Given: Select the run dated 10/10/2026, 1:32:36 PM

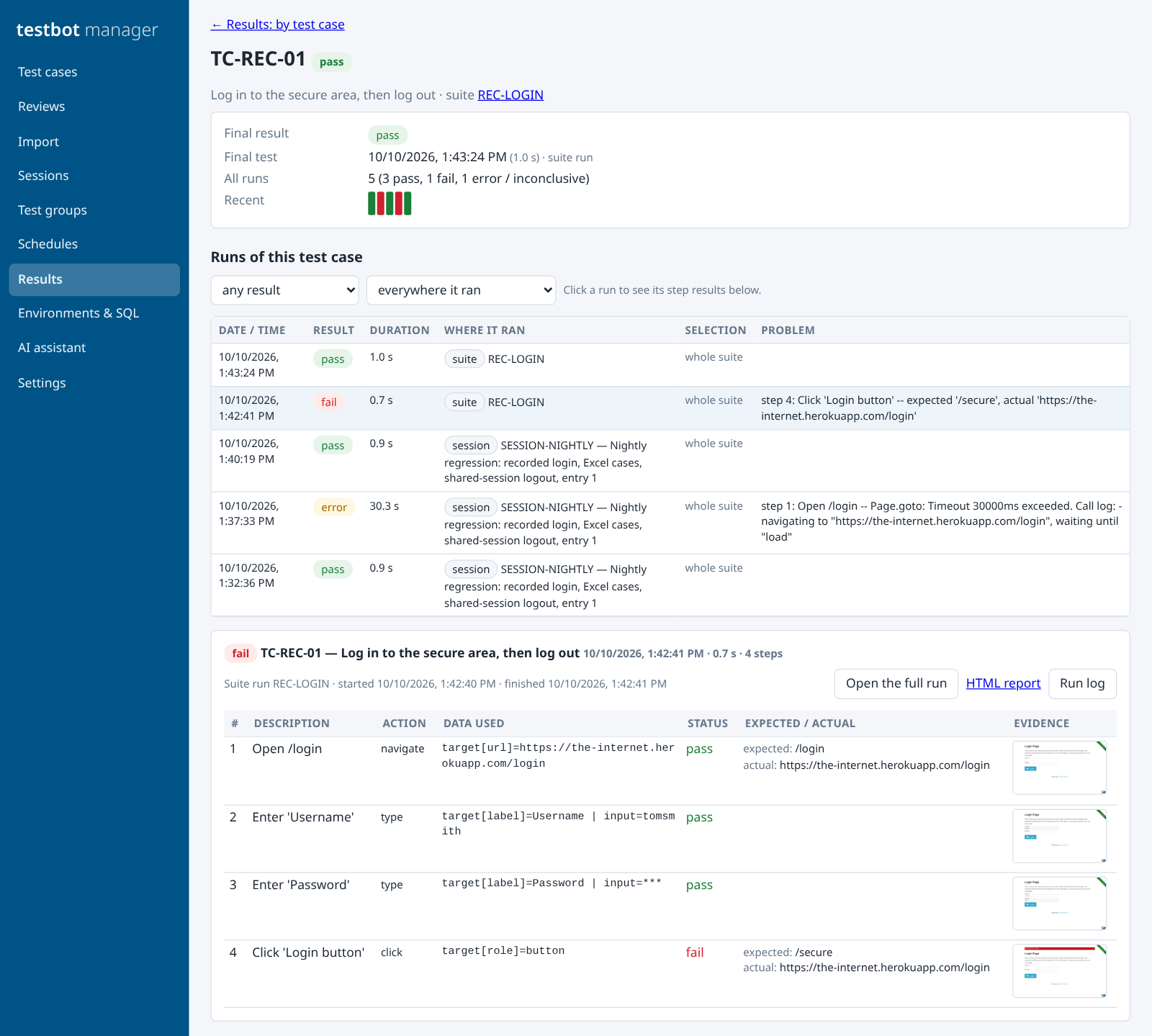Looking at the screenshot, I should [670, 585].
